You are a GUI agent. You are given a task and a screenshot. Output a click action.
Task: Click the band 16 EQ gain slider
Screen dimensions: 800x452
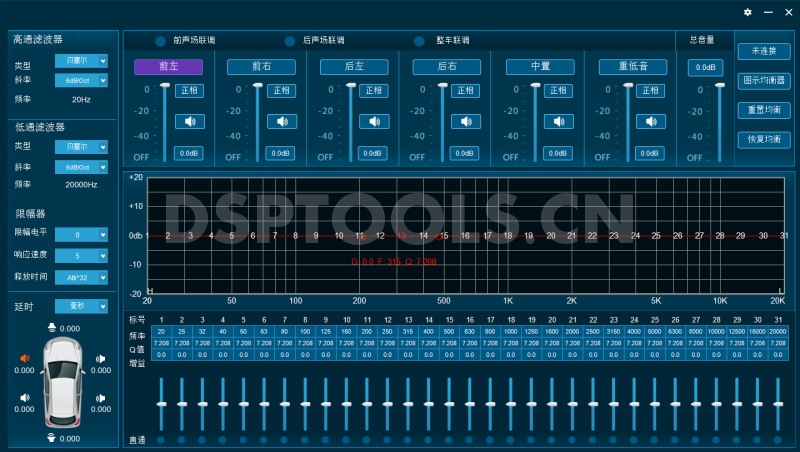[x=469, y=404]
